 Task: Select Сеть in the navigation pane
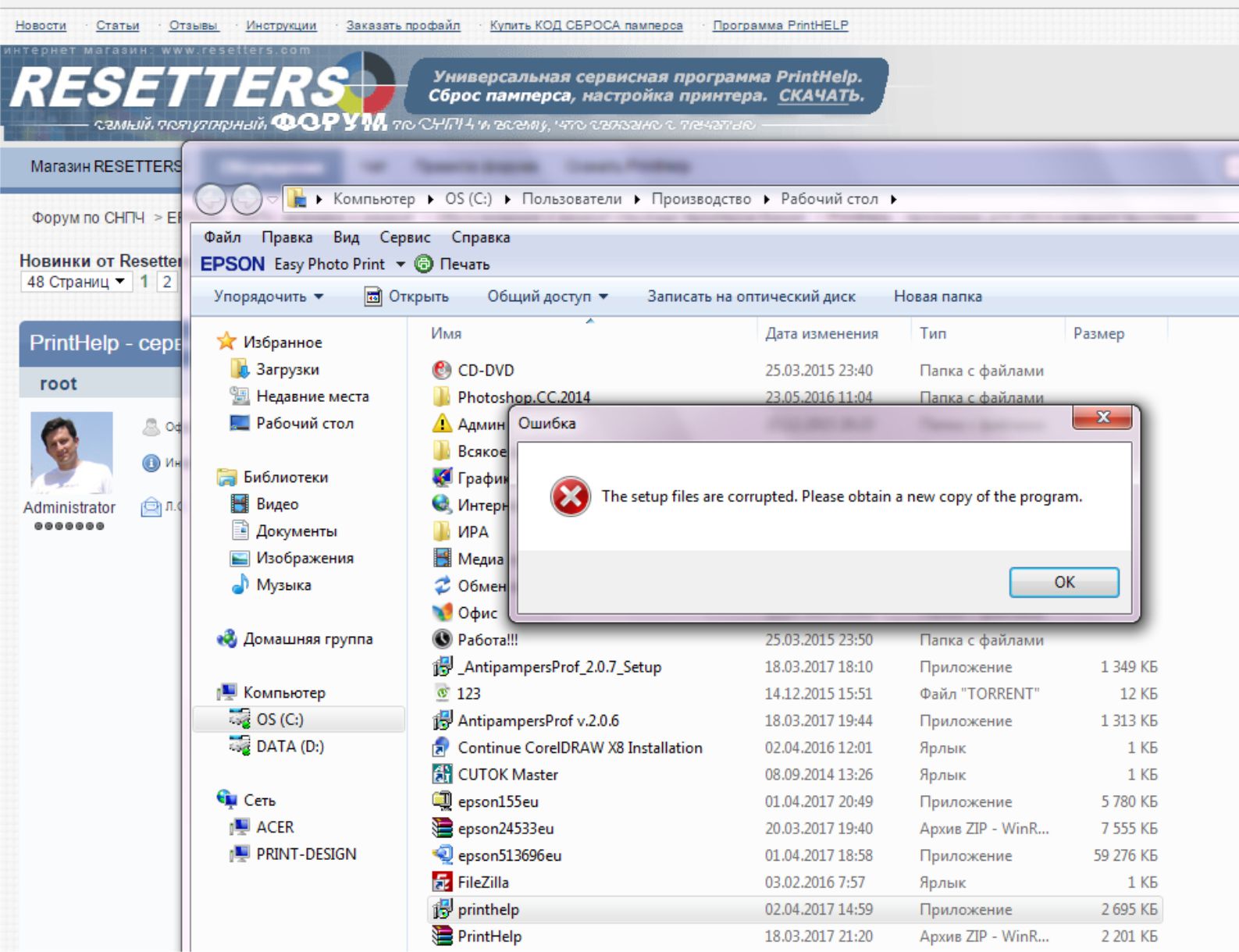(x=259, y=801)
